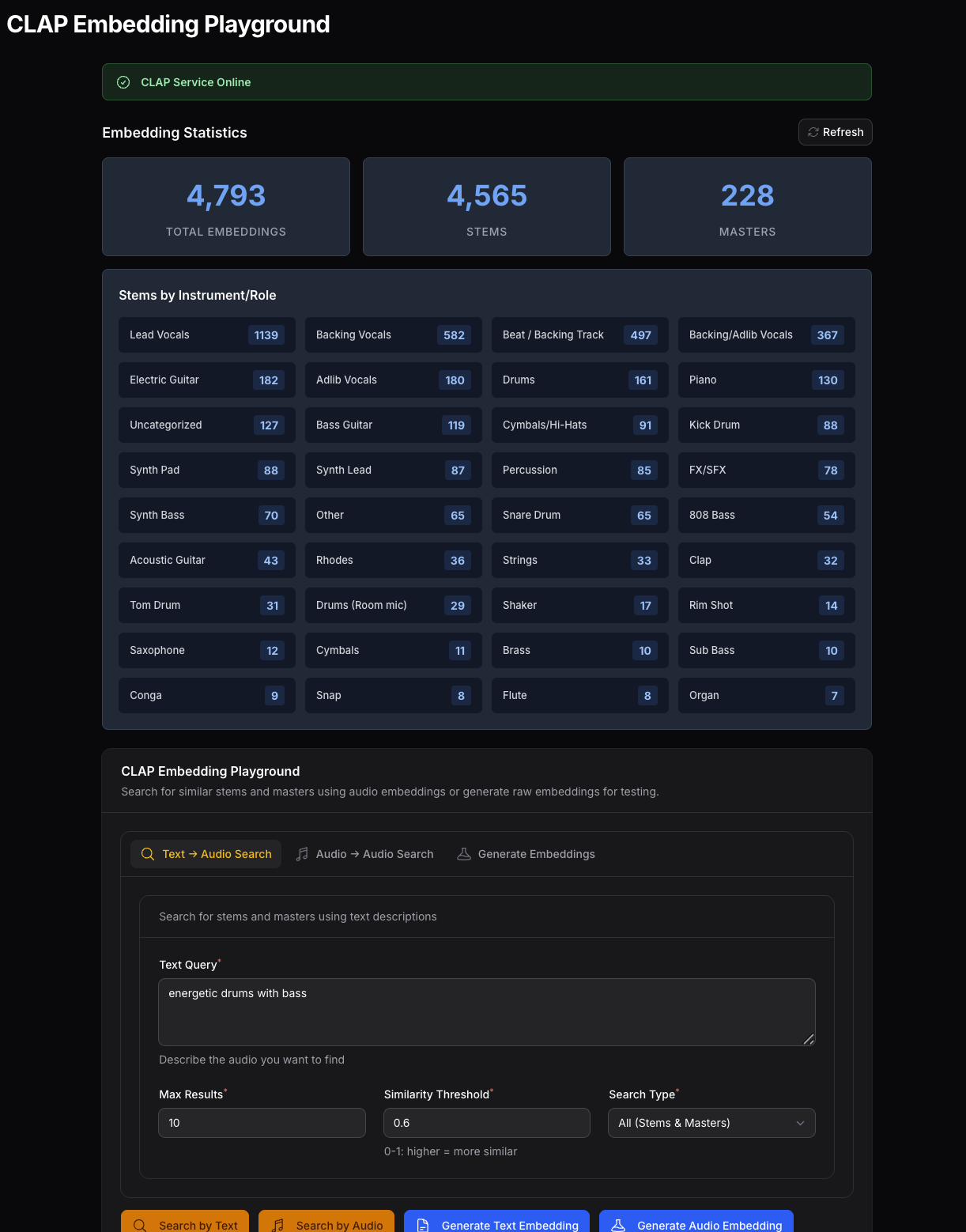
Task: Click the music note icon on Search by Audio button
Action: [277, 1225]
